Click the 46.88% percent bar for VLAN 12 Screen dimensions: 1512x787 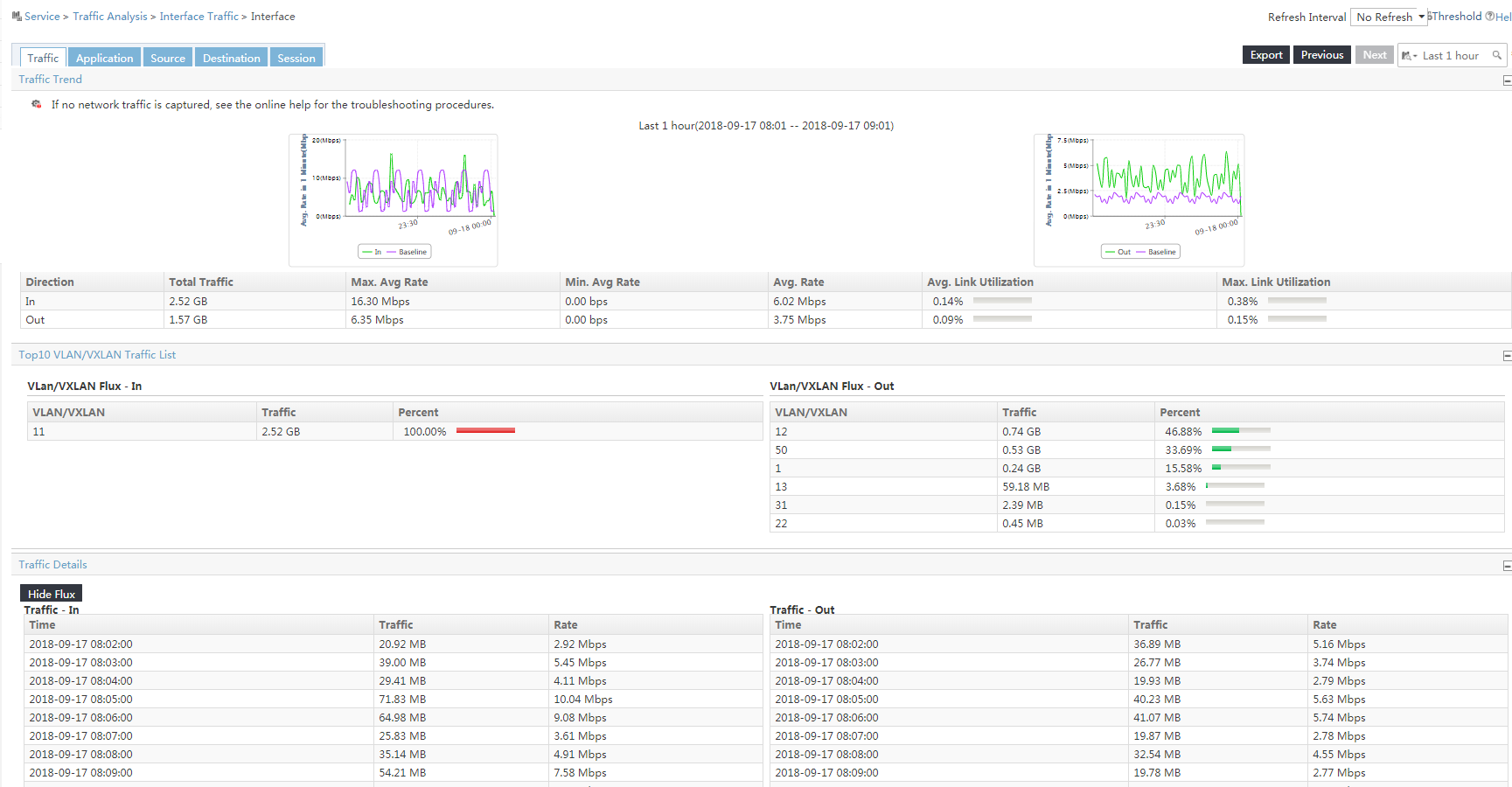coord(1241,430)
